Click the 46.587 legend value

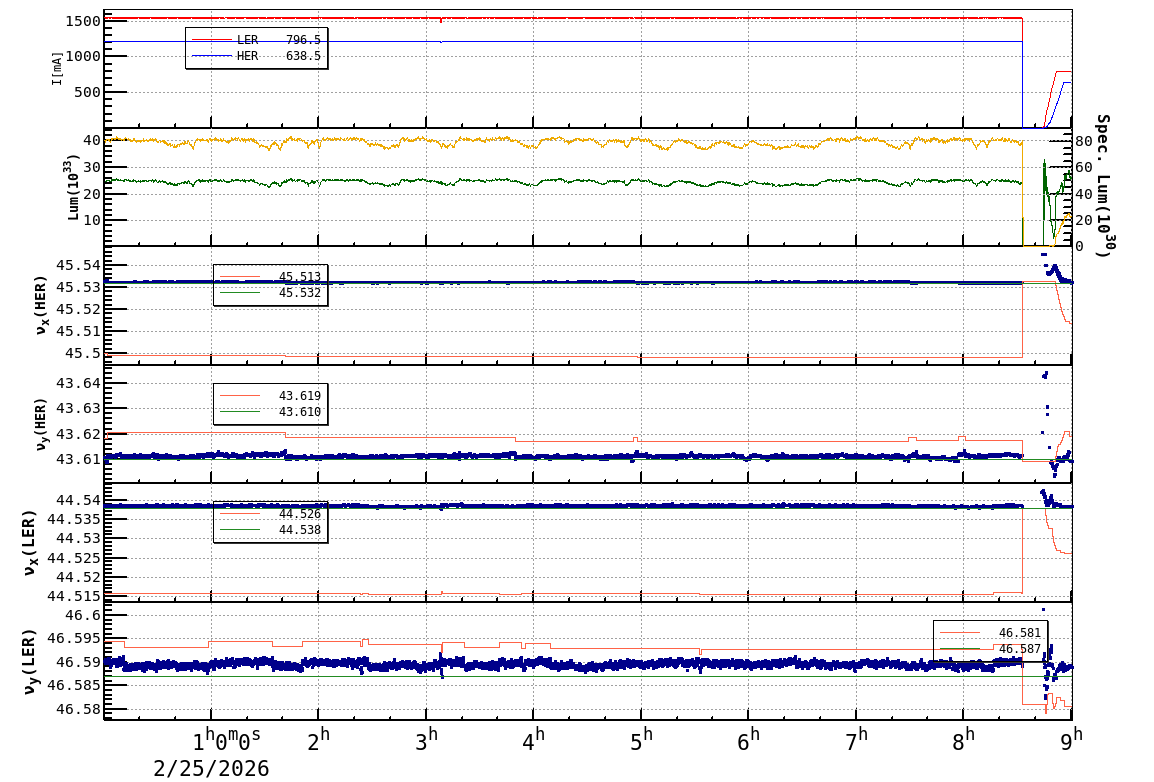point(1019,649)
